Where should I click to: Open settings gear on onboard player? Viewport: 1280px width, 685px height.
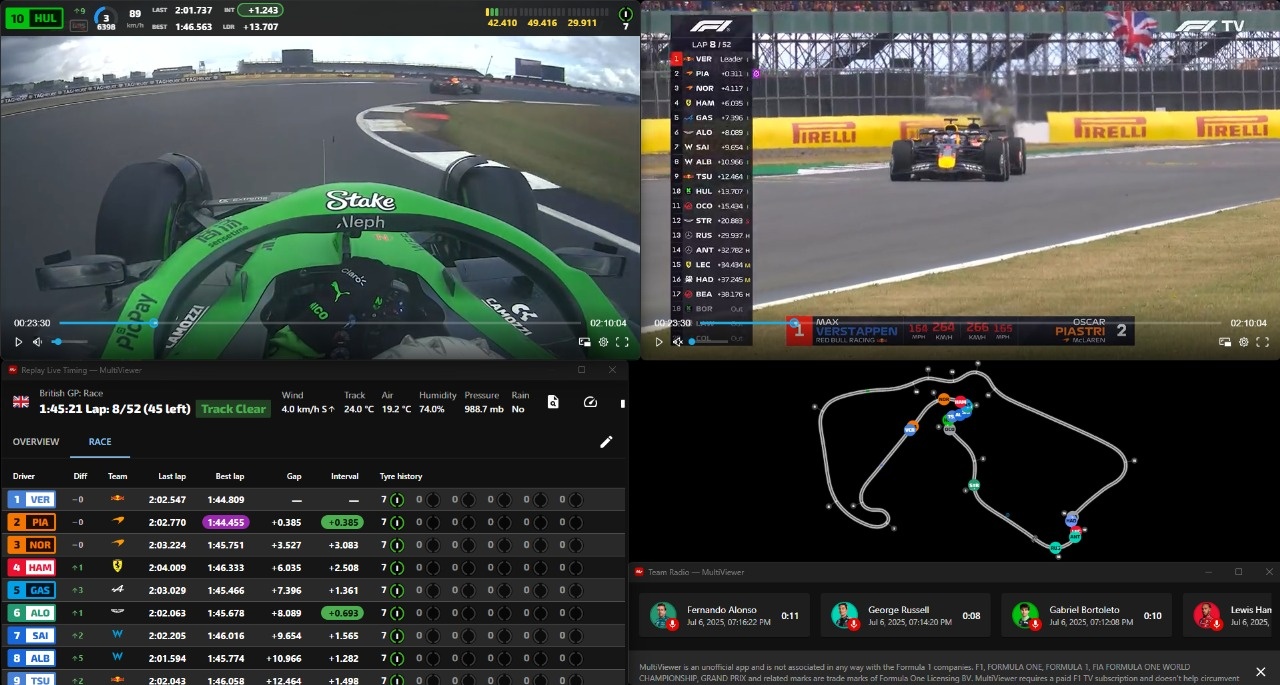point(603,342)
